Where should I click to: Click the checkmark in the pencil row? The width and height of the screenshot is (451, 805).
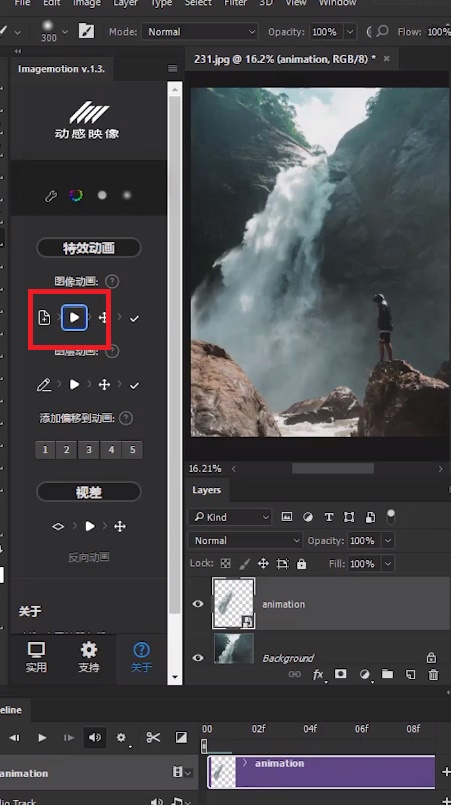pos(135,385)
